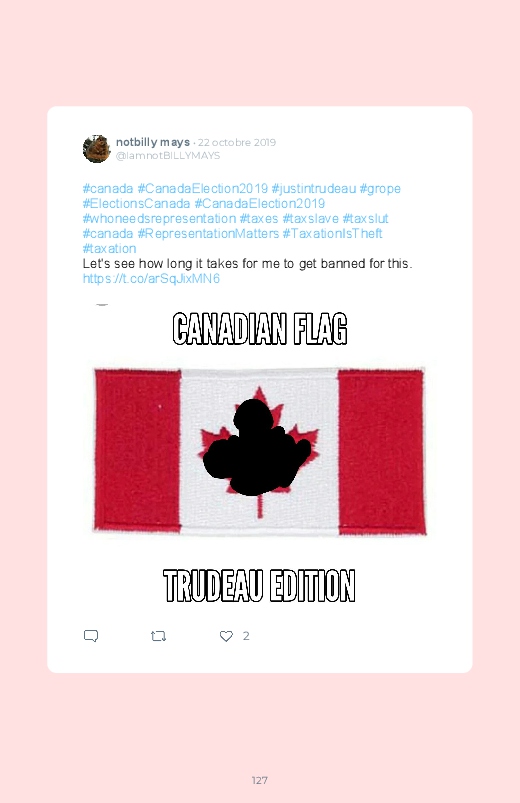Click the reply speech bubble icon
The width and height of the screenshot is (520, 803).
[x=91, y=636]
